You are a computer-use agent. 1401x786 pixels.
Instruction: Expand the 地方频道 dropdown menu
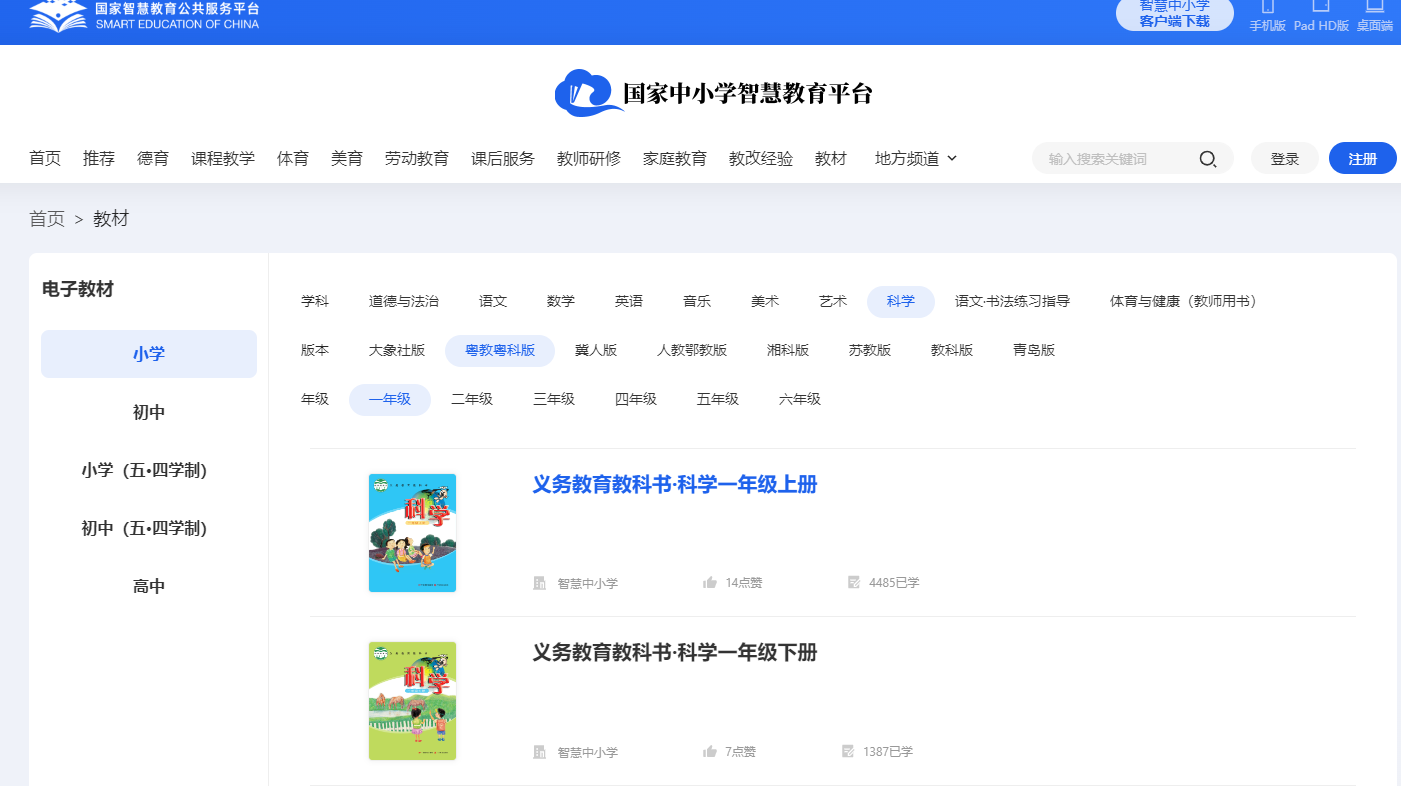pos(915,158)
